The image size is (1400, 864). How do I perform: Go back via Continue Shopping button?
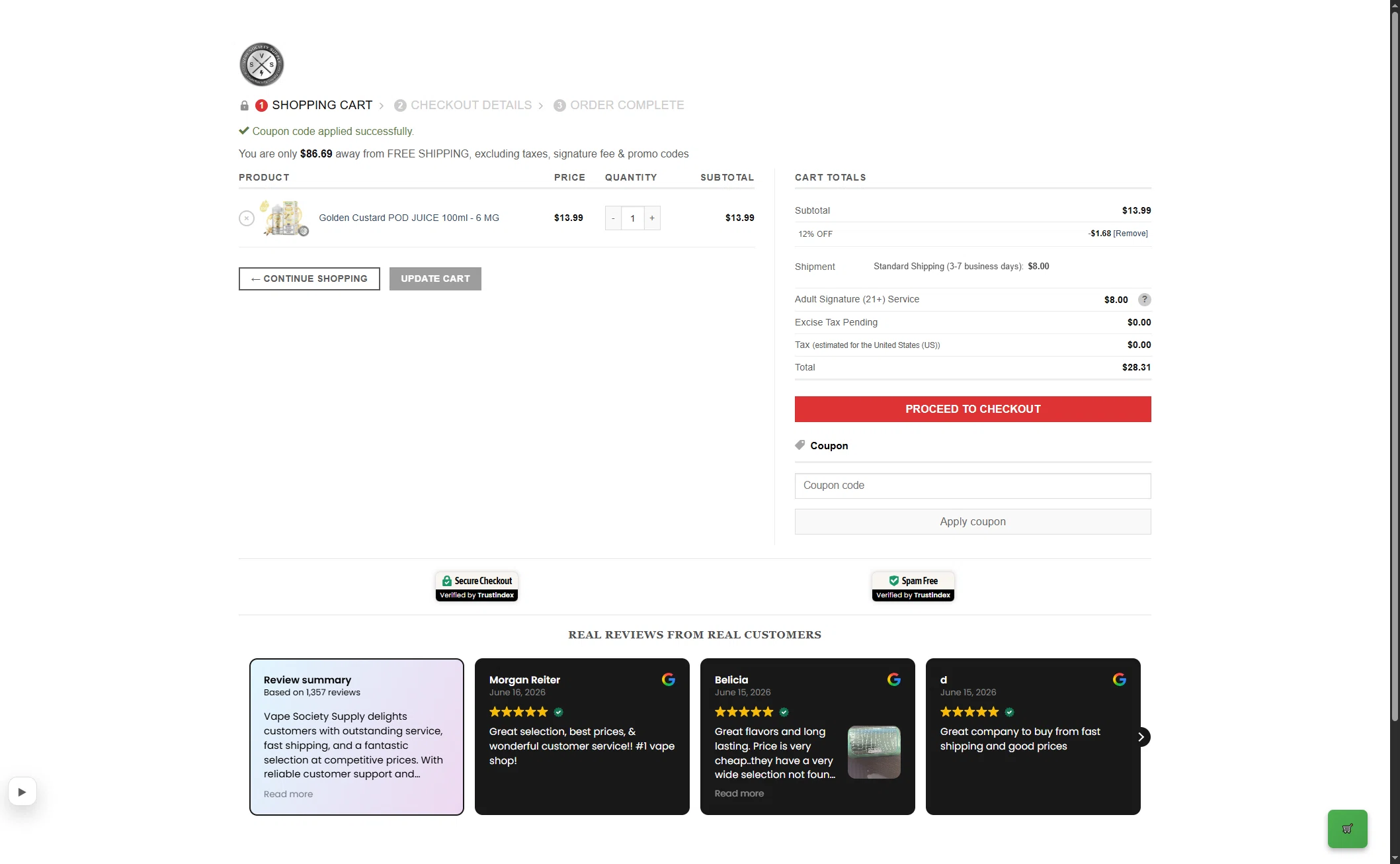tap(309, 279)
